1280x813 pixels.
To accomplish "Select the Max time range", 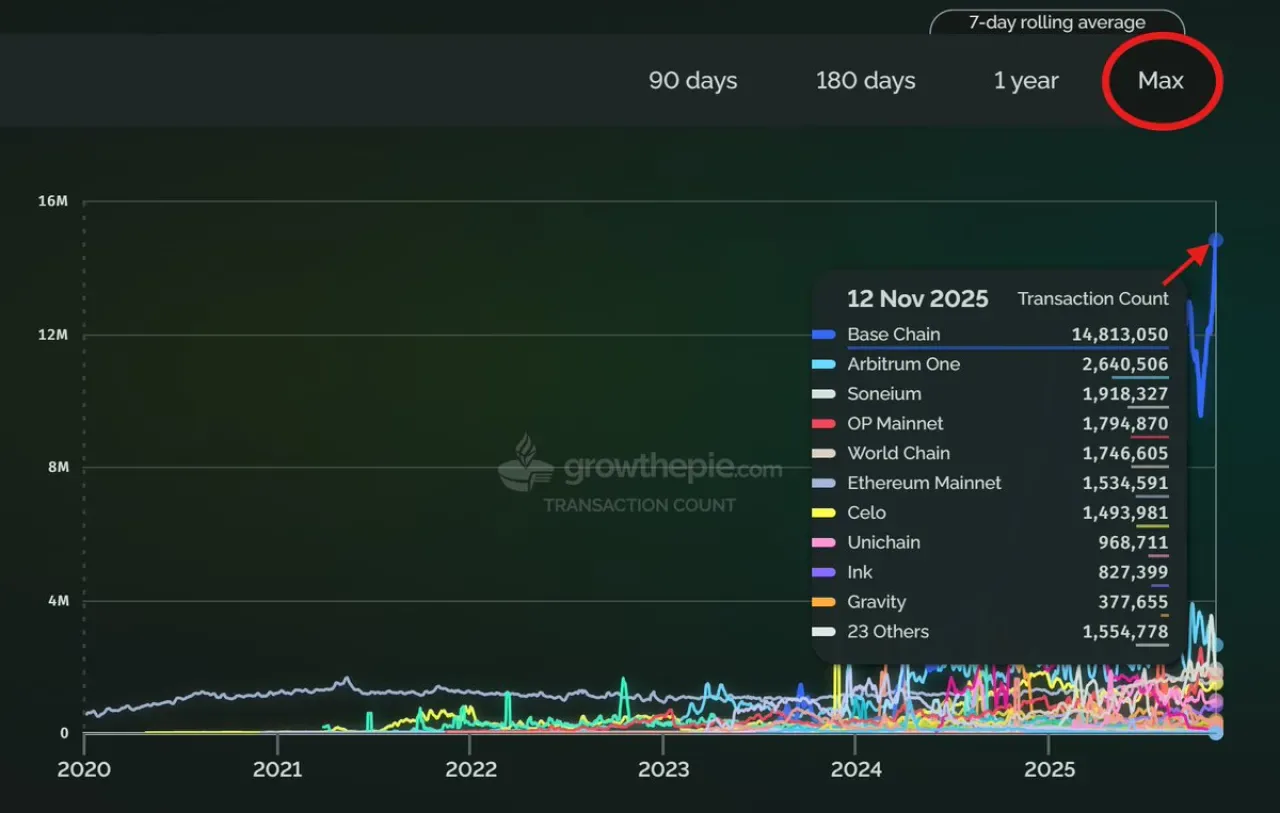I will (1161, 81).
